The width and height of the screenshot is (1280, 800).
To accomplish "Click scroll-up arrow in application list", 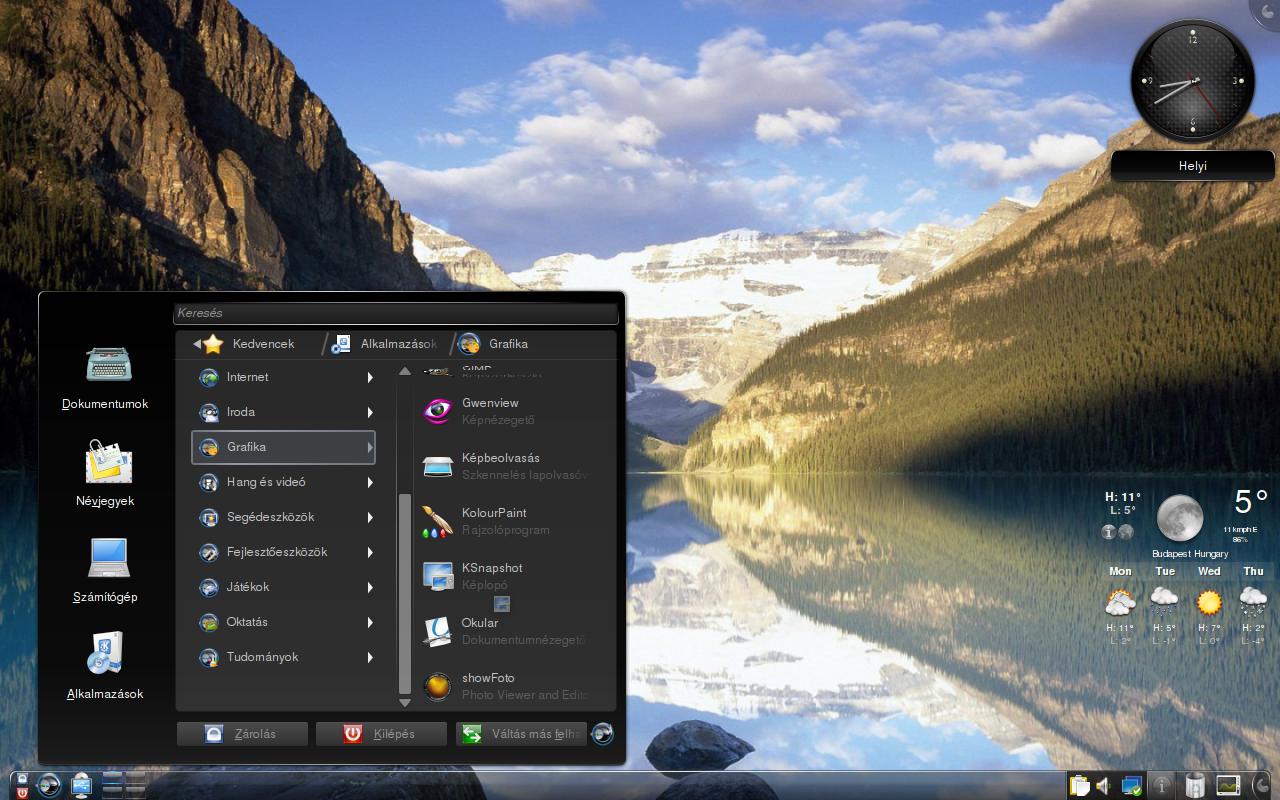I will point(405,371).
